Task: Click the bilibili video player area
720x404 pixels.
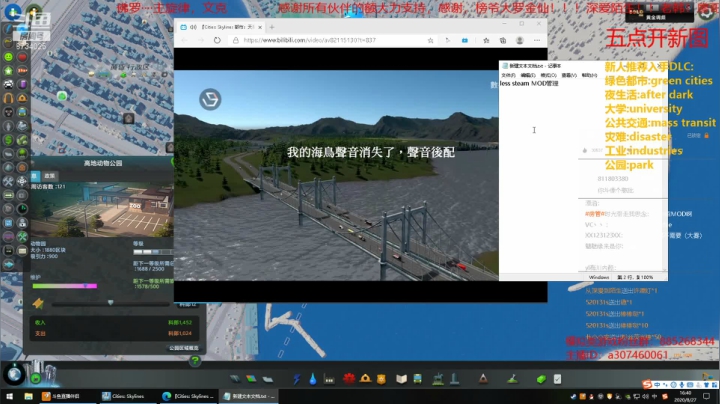Action: (336, 175)
